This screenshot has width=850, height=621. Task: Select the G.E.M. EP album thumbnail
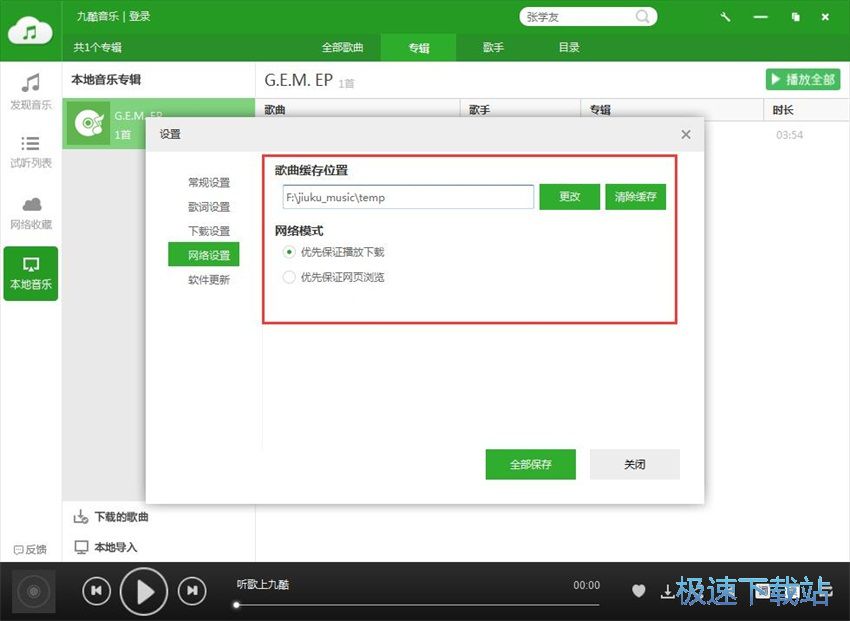89,124
